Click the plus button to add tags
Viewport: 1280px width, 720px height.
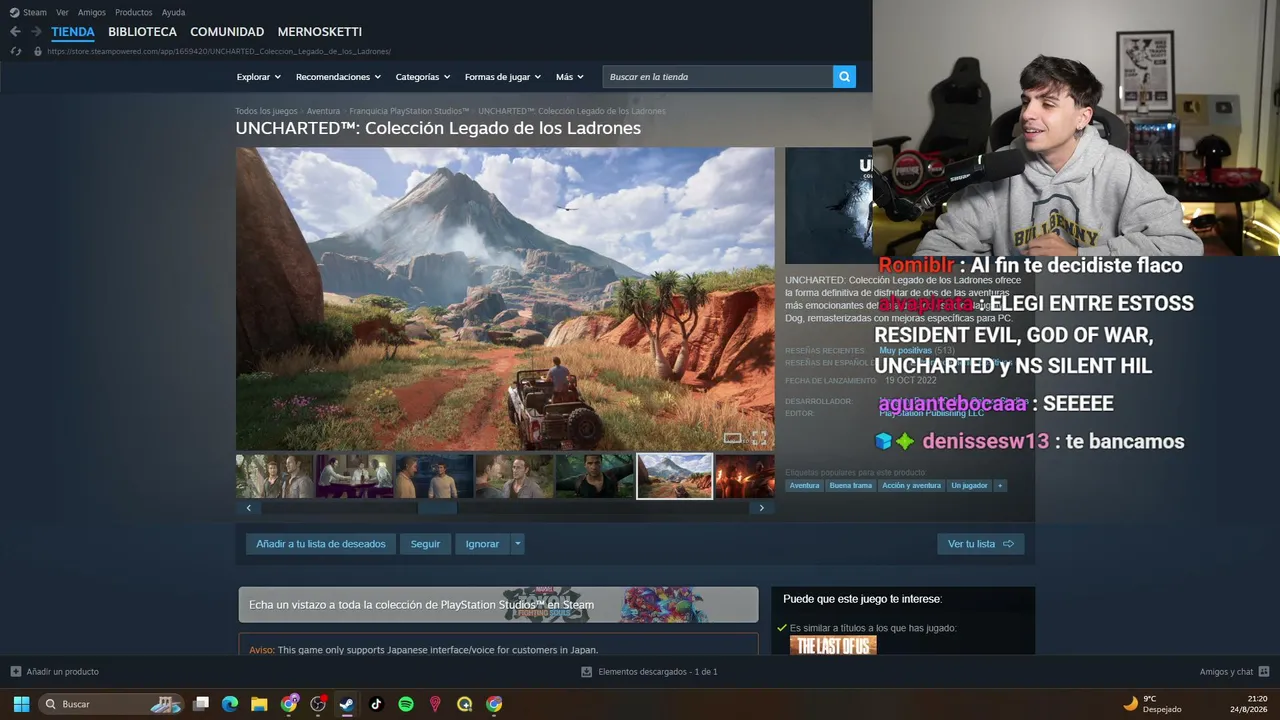click(1000, 486)
